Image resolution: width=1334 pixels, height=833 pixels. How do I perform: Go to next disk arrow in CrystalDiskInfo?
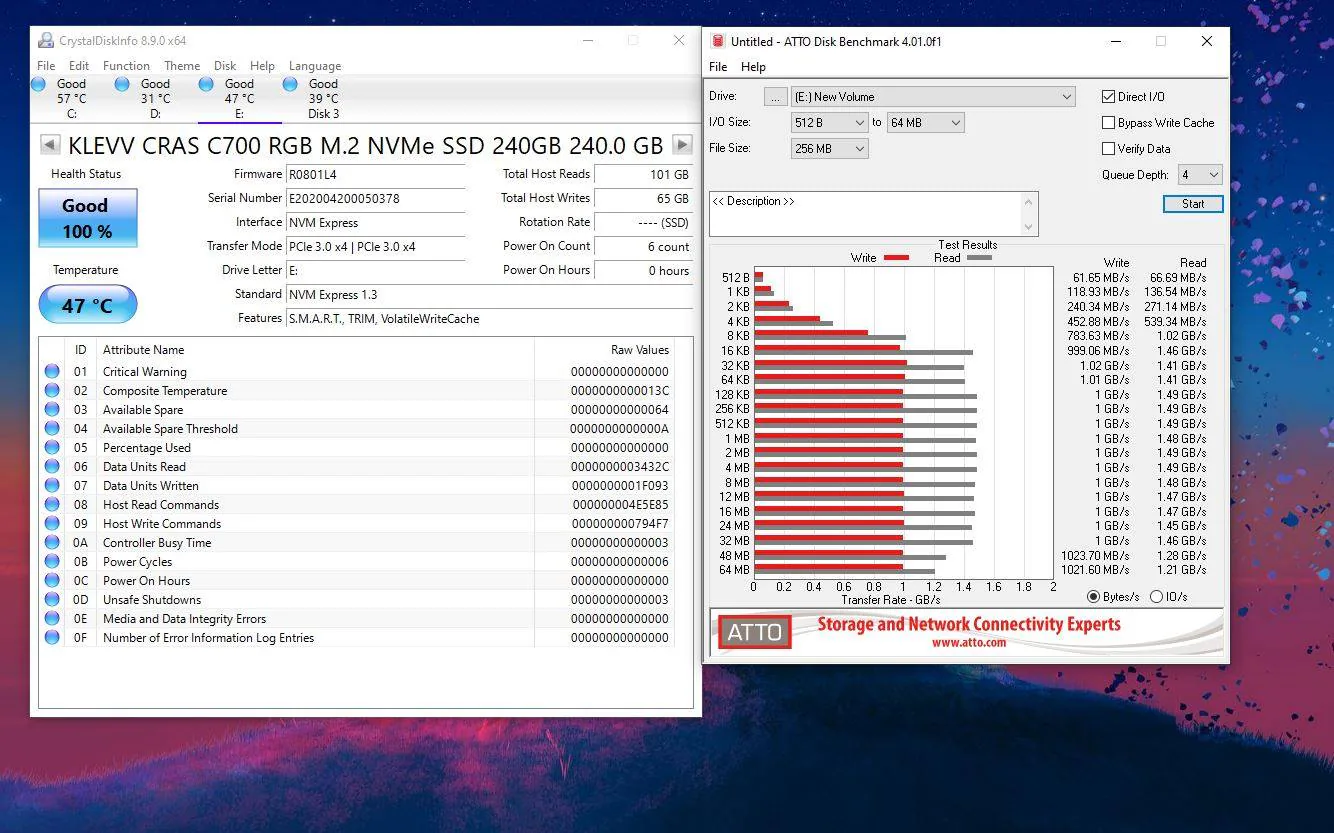point(682,145)
